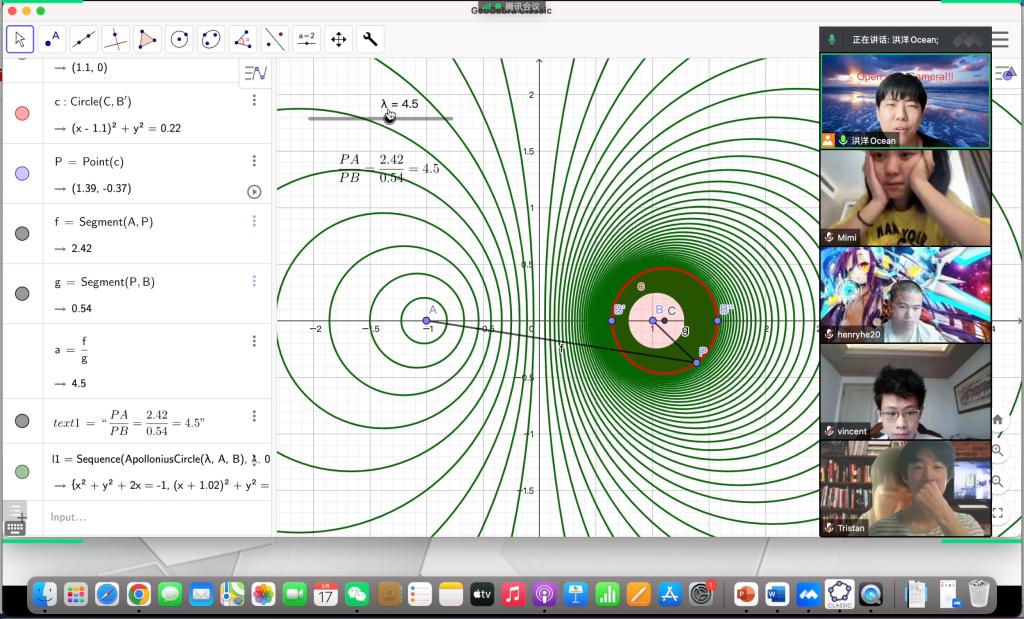Open Google Chrome from the dock
This screenshot has width=1024, height=619.
tap(138, 594)
